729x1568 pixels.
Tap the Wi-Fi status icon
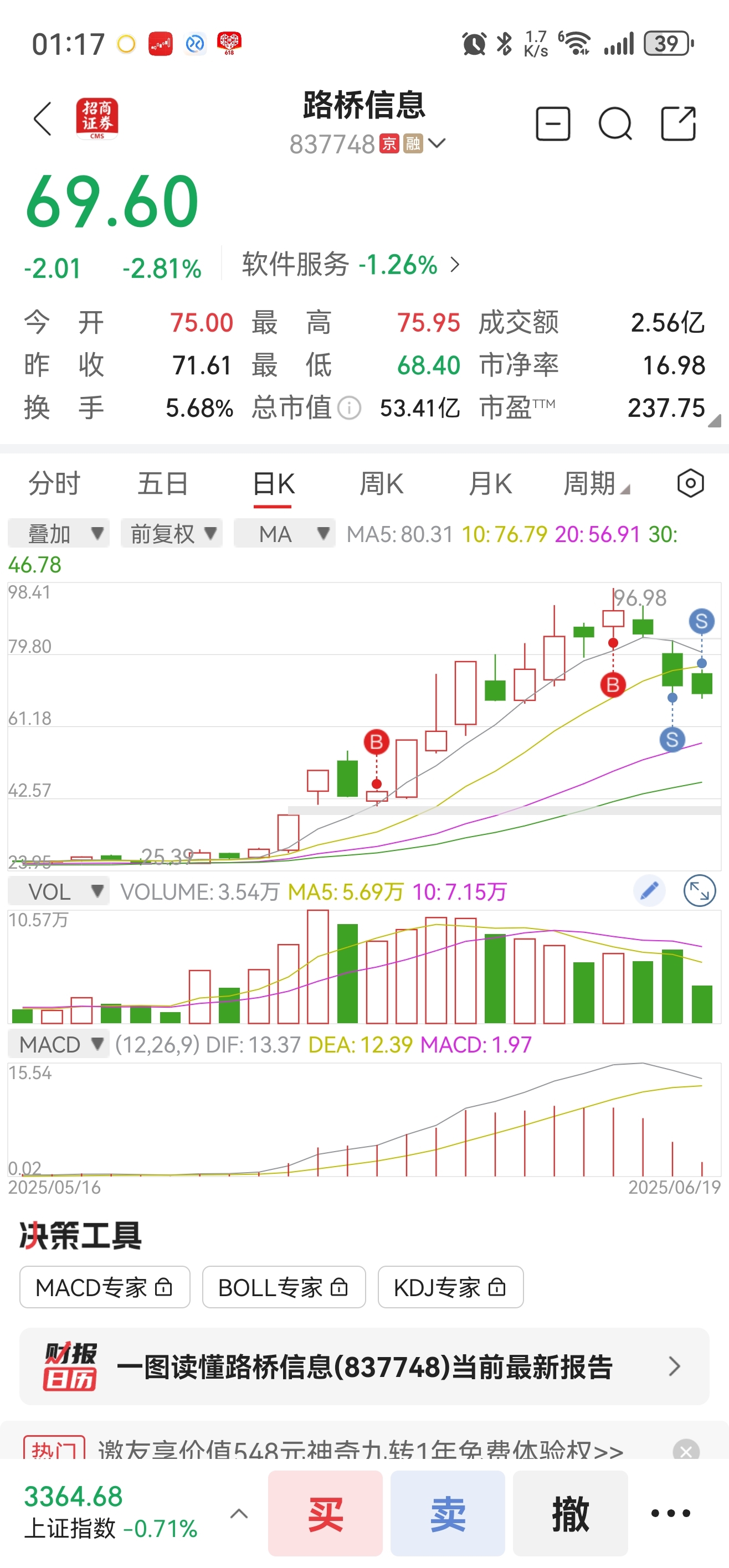pyautogui.click(x=576, y=43)
